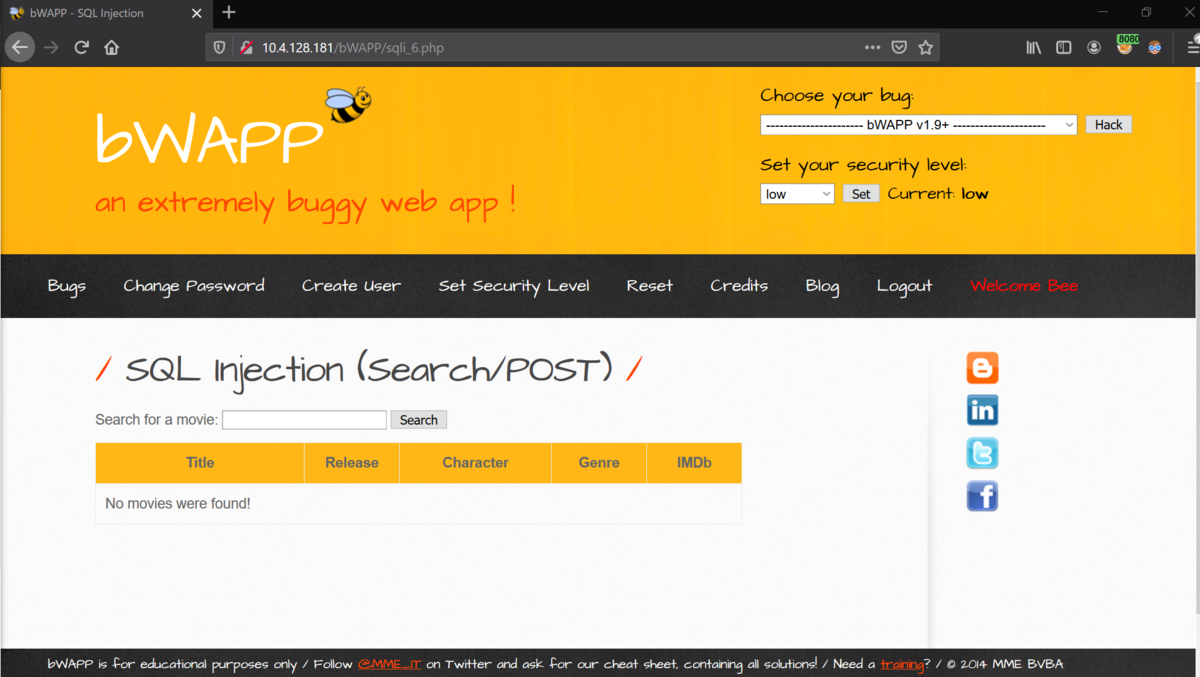Open the Firefox hamburger menu
1200x677 pixels.
tap(1192, 47)
